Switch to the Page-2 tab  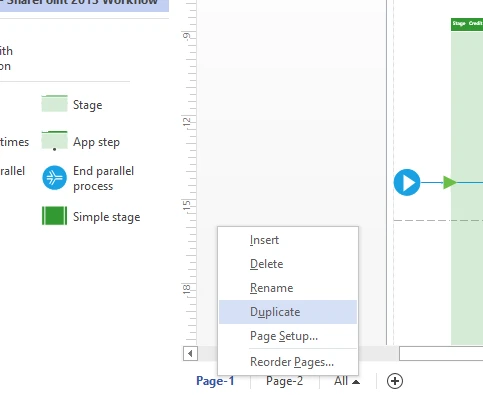285,381
